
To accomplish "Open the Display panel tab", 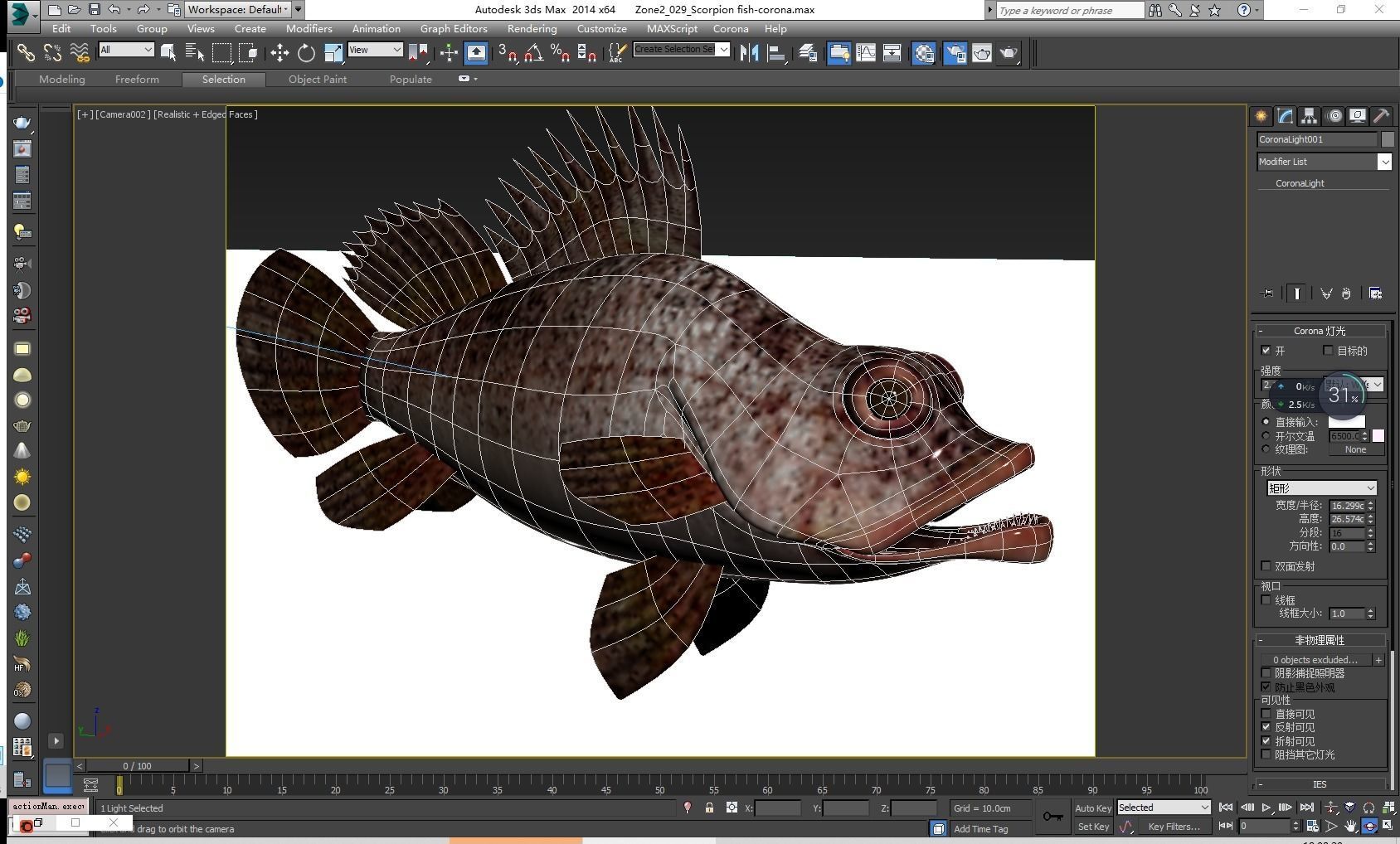I will [1357, 116].
